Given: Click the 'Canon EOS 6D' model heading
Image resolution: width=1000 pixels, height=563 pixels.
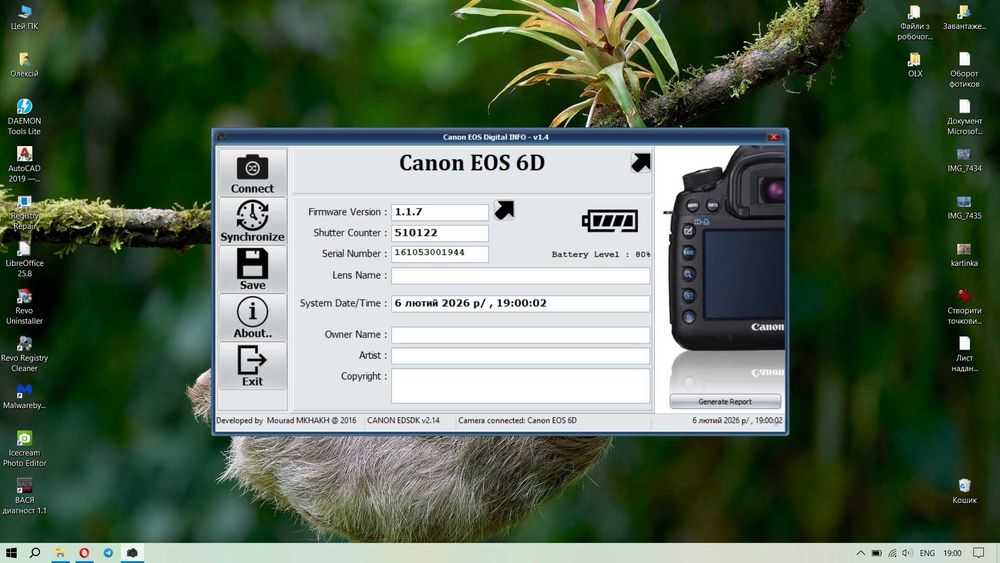Looking at the screenshot, I should 472,163.
